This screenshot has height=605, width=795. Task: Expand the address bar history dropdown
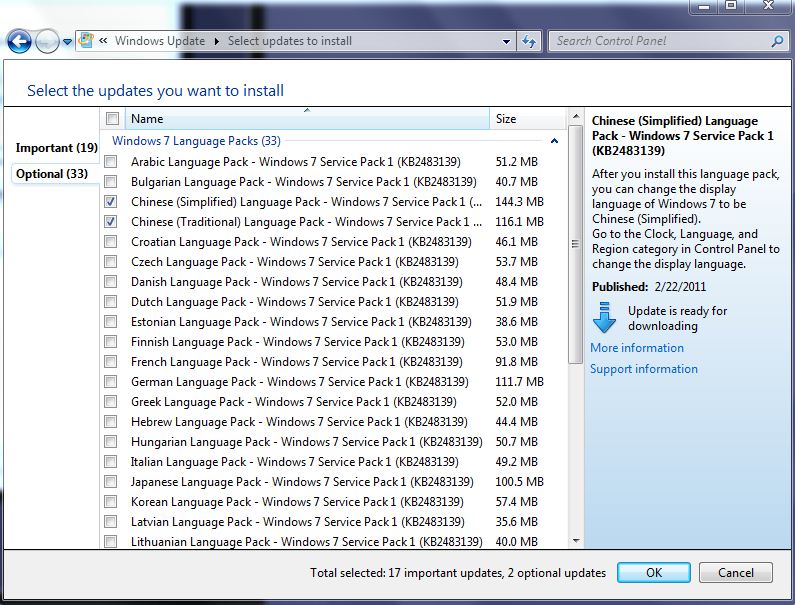(506, 42)
